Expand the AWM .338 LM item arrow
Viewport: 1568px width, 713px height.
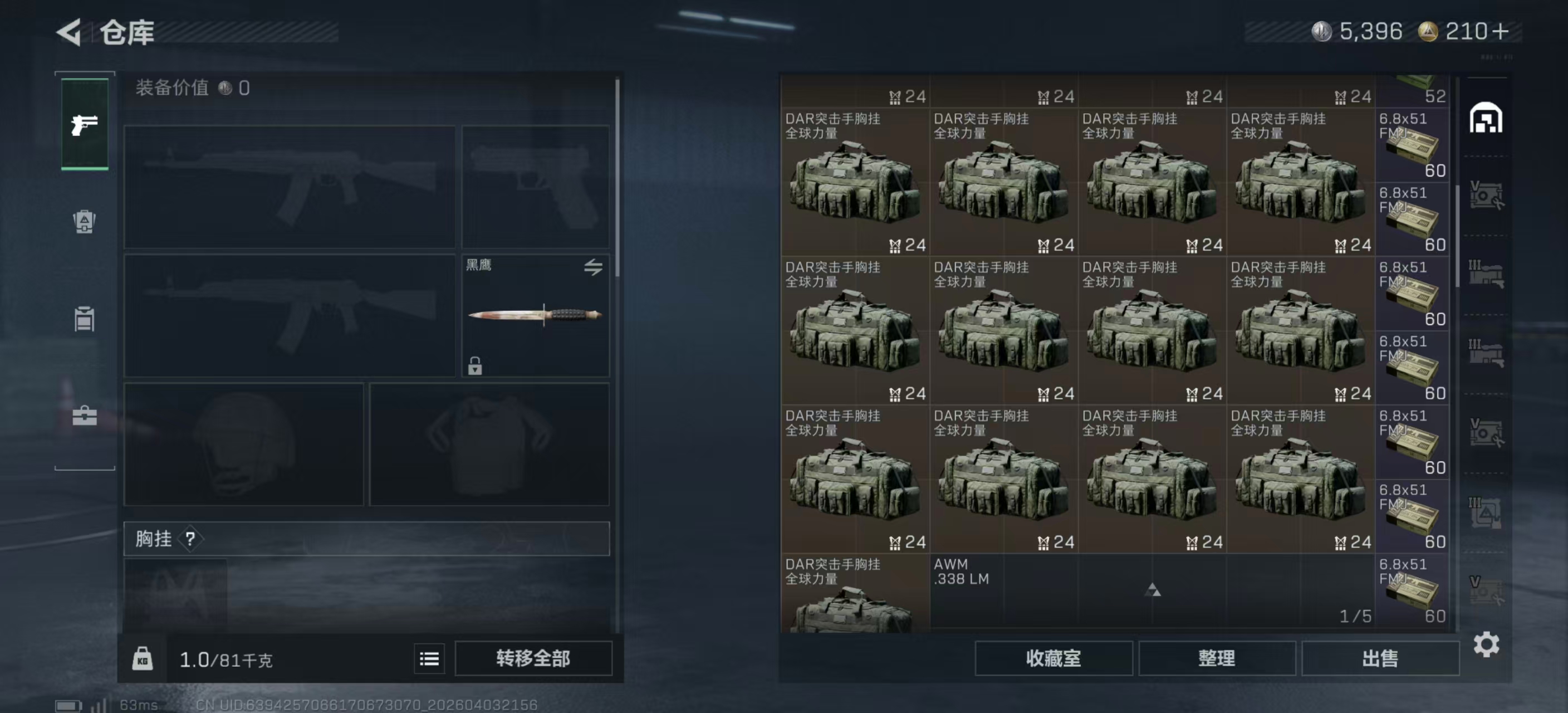[x=1152, y=589]
